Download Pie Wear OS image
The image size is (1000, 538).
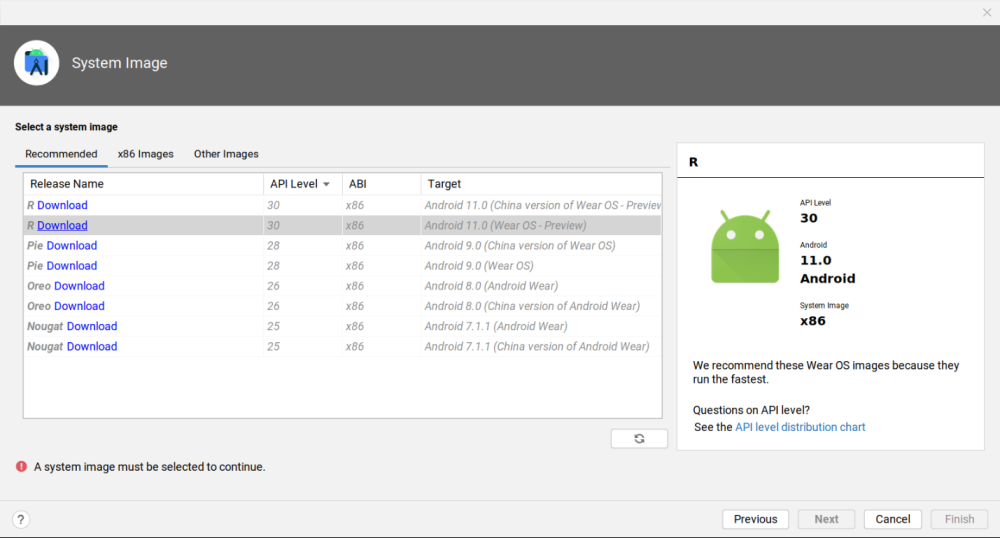pyautogui.click(x=72, y=266)
